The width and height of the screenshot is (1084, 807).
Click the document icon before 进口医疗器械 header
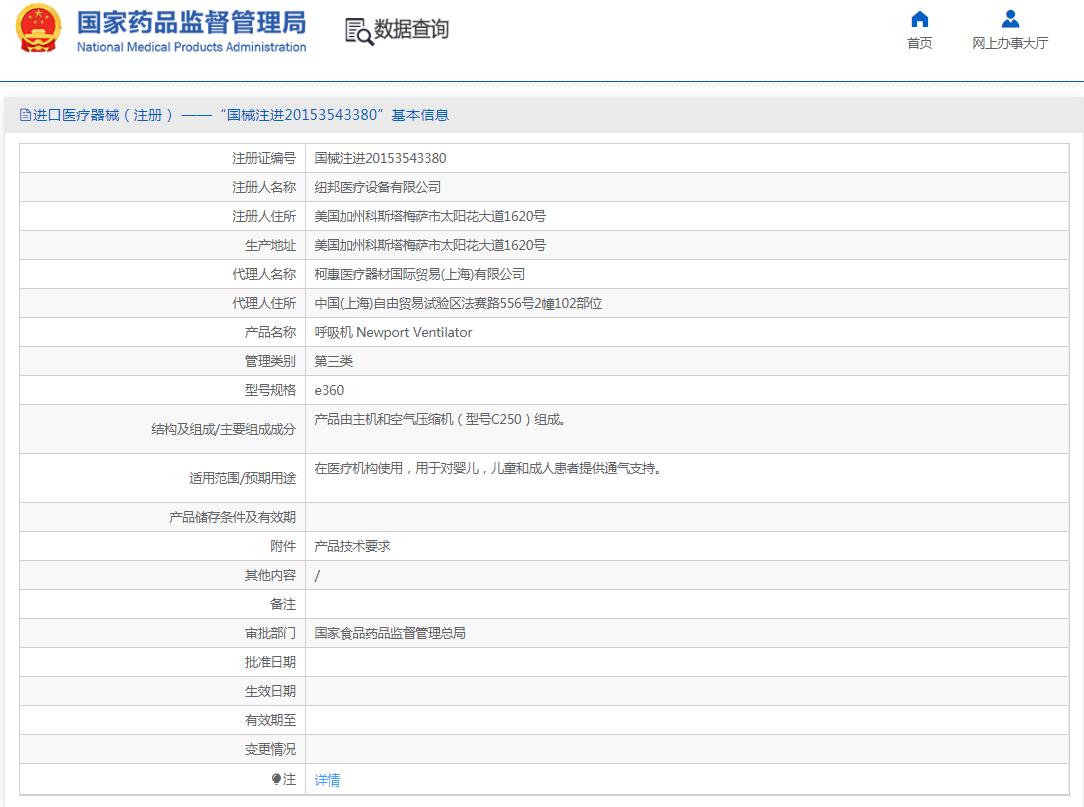click(25, 115)
